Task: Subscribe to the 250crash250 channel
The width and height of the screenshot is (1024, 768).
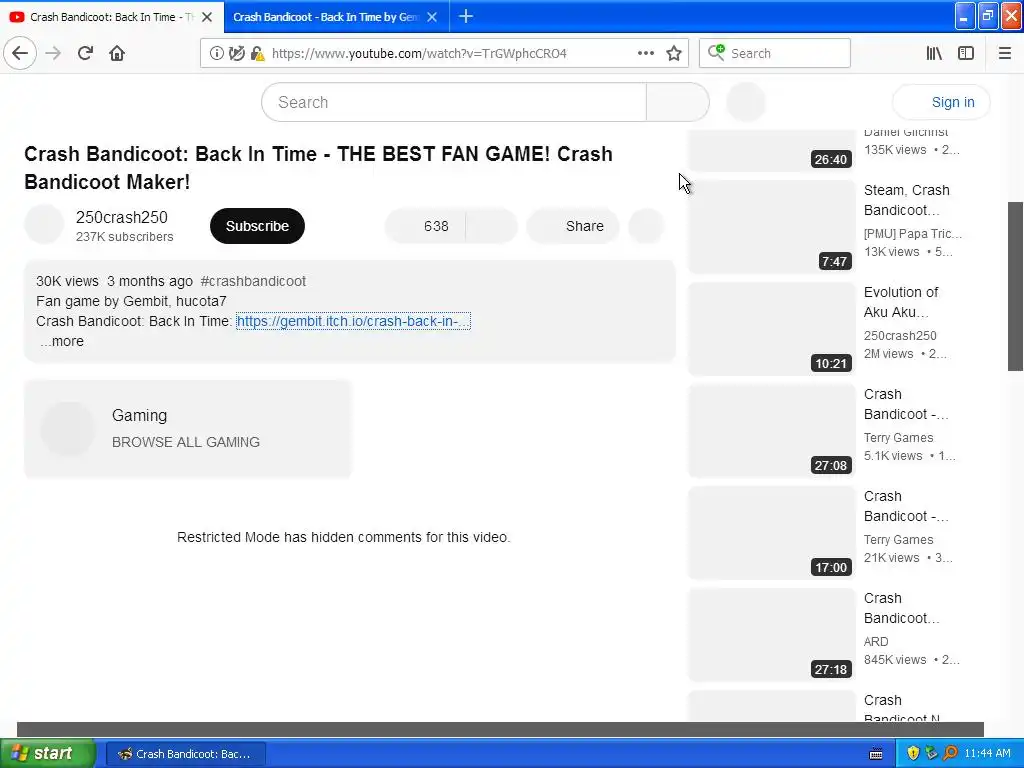Action: click(x=257, y=226)
